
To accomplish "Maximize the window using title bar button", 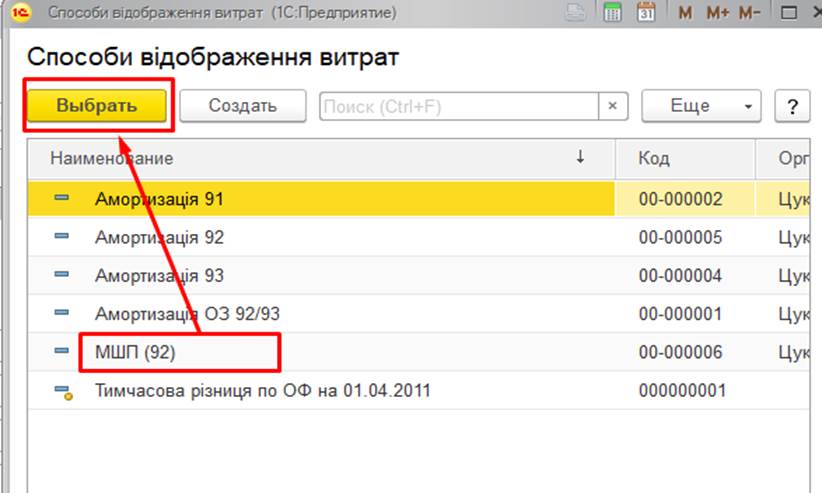I will point(790,13).
